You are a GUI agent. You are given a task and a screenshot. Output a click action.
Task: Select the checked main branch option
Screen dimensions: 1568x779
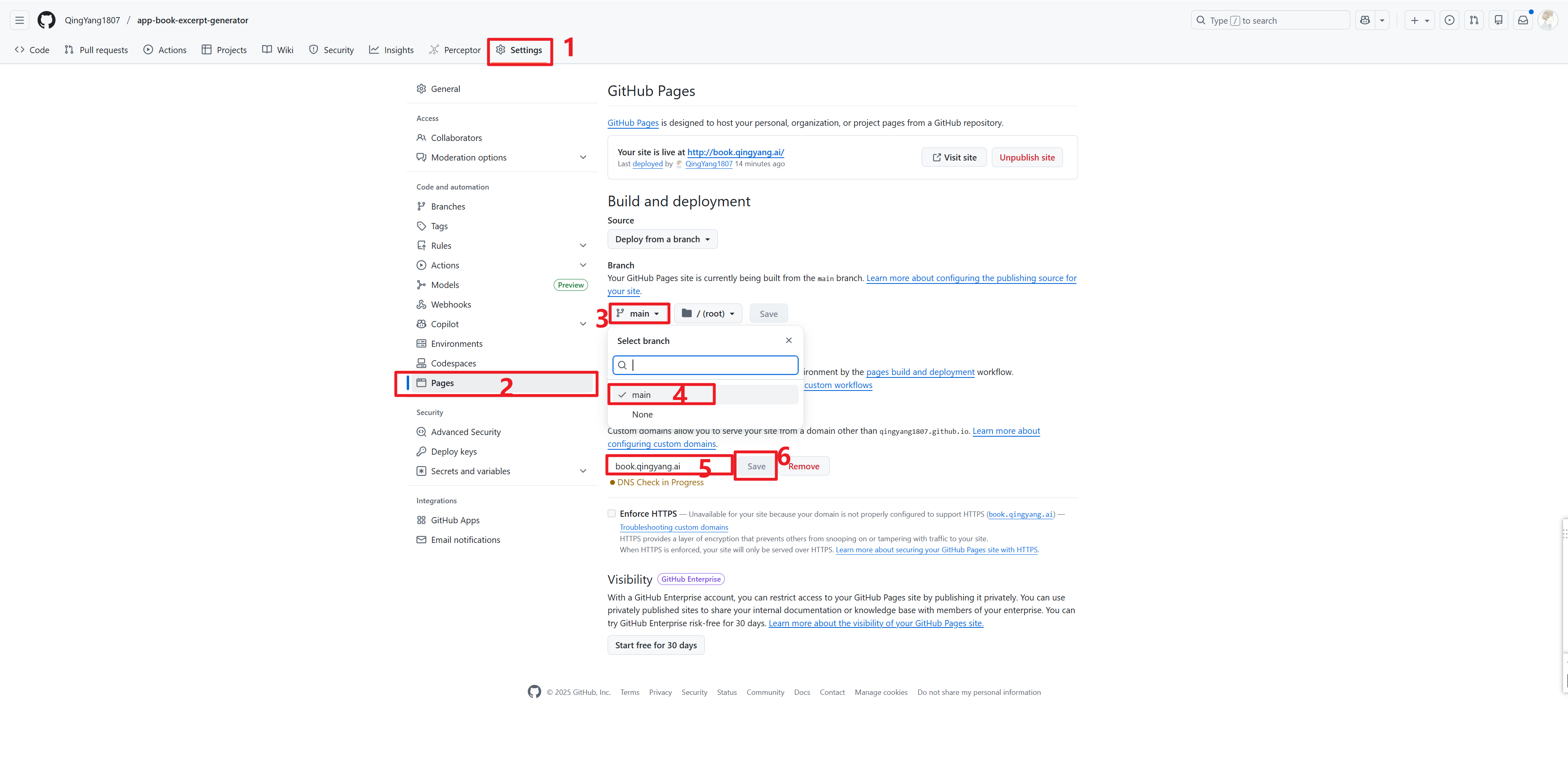click(x=641, y=395)
